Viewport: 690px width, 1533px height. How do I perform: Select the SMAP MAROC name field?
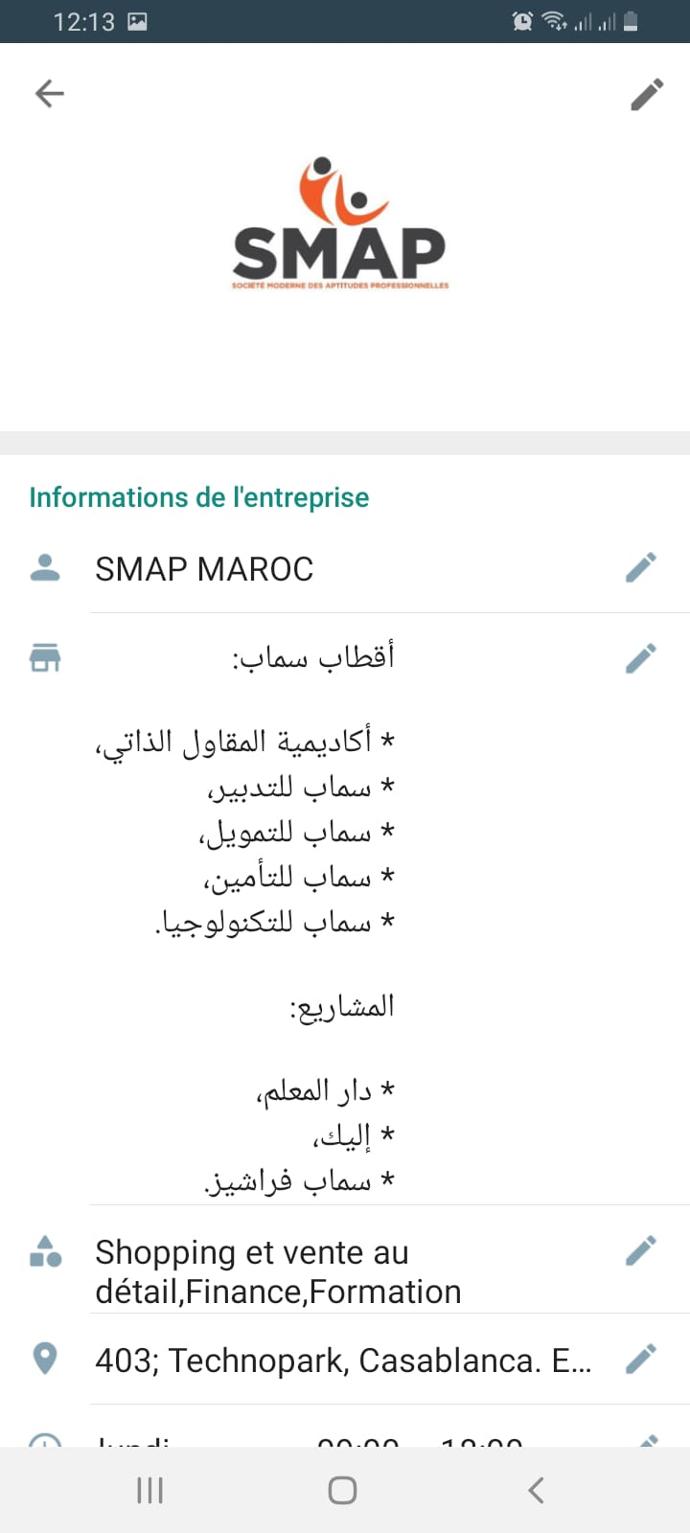204,569
